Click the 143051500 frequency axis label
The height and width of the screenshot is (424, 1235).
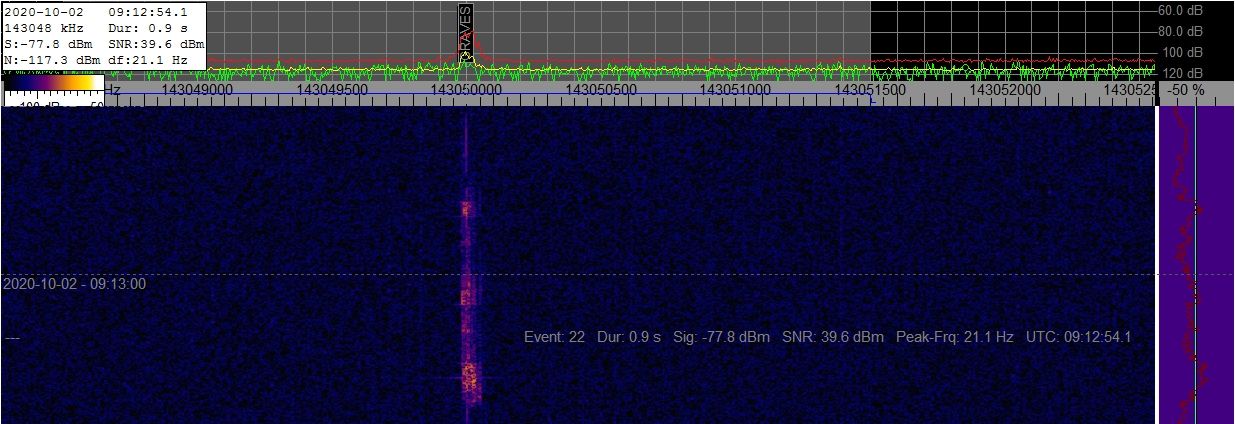click(x=871, y=90)
